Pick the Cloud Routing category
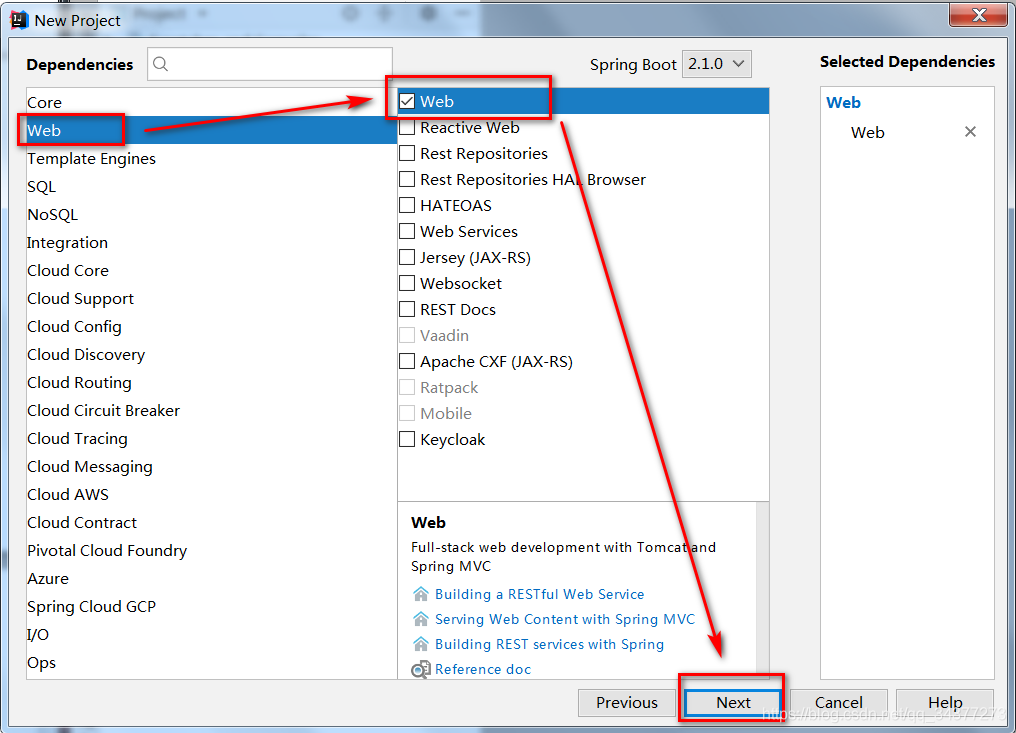The height and width of the screenshot is (733, 1016). click(x=211, y=382)
